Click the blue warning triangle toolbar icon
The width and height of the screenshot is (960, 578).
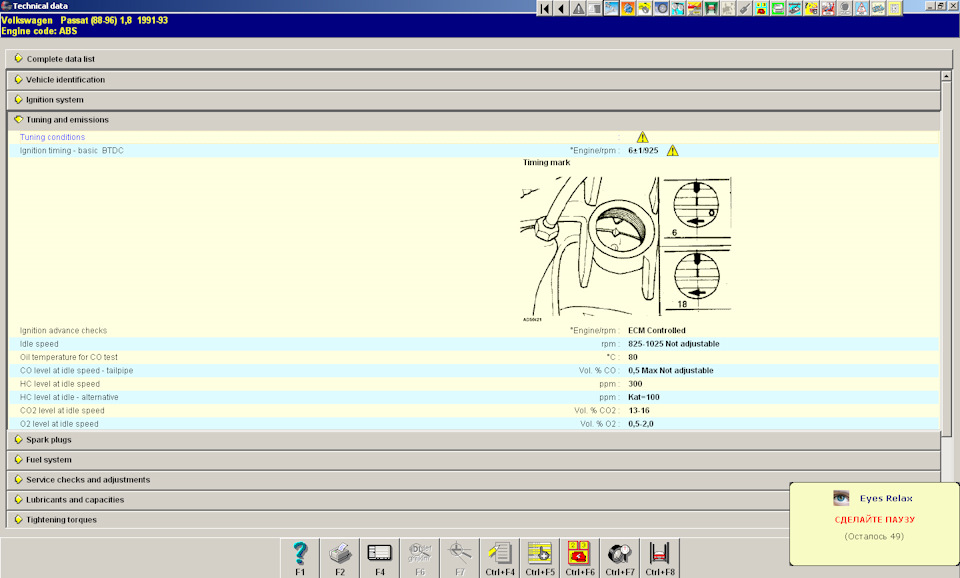point(861,9)
